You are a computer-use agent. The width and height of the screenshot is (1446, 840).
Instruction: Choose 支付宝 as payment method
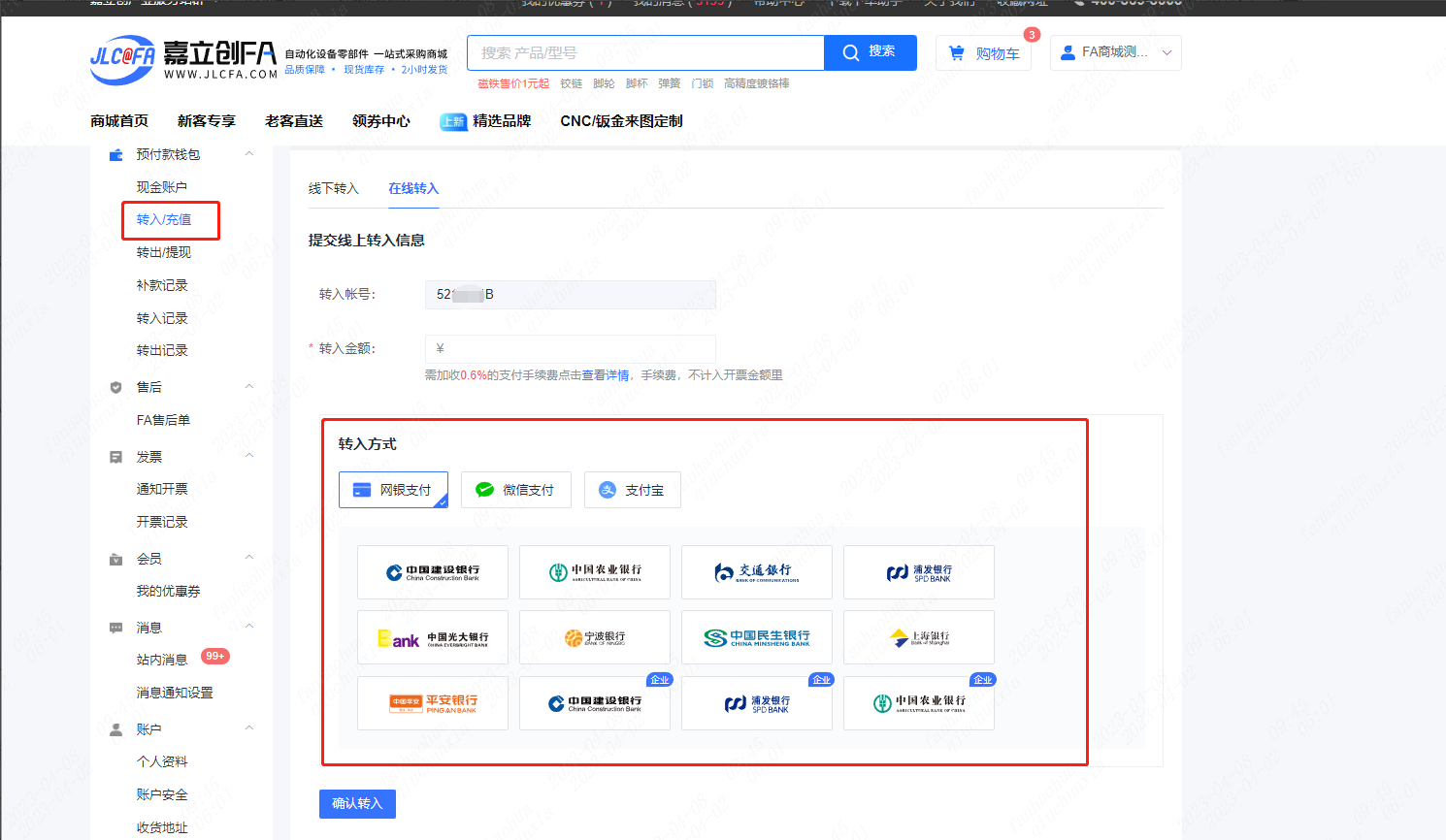[632, 490]
